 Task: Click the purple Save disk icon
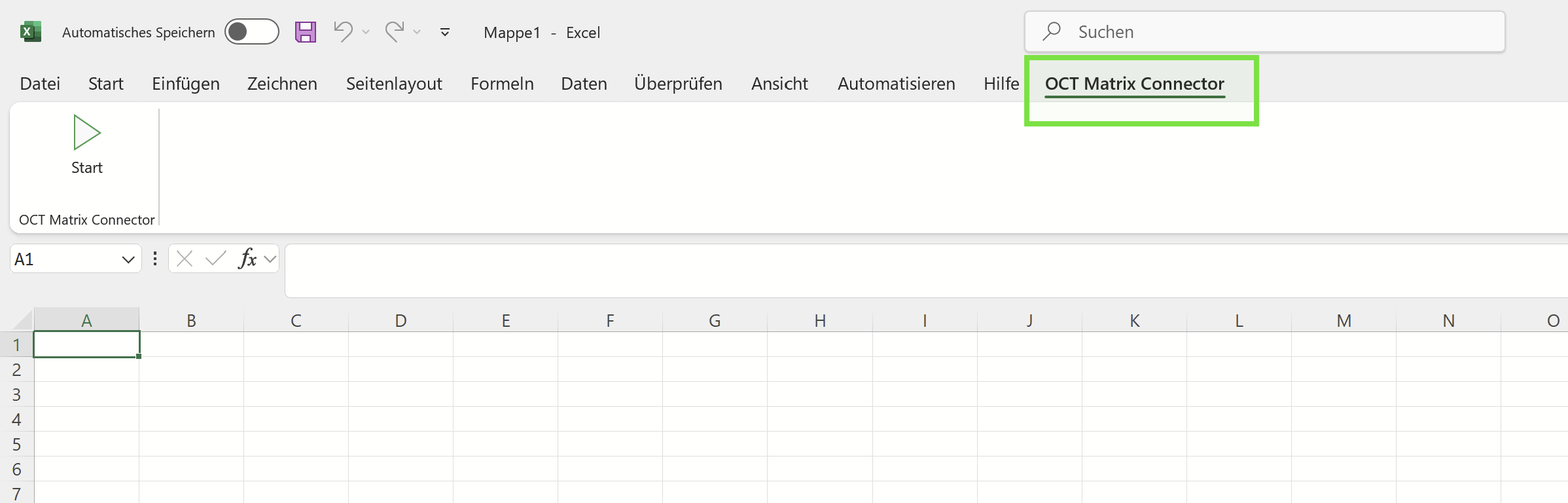[306, 32]
